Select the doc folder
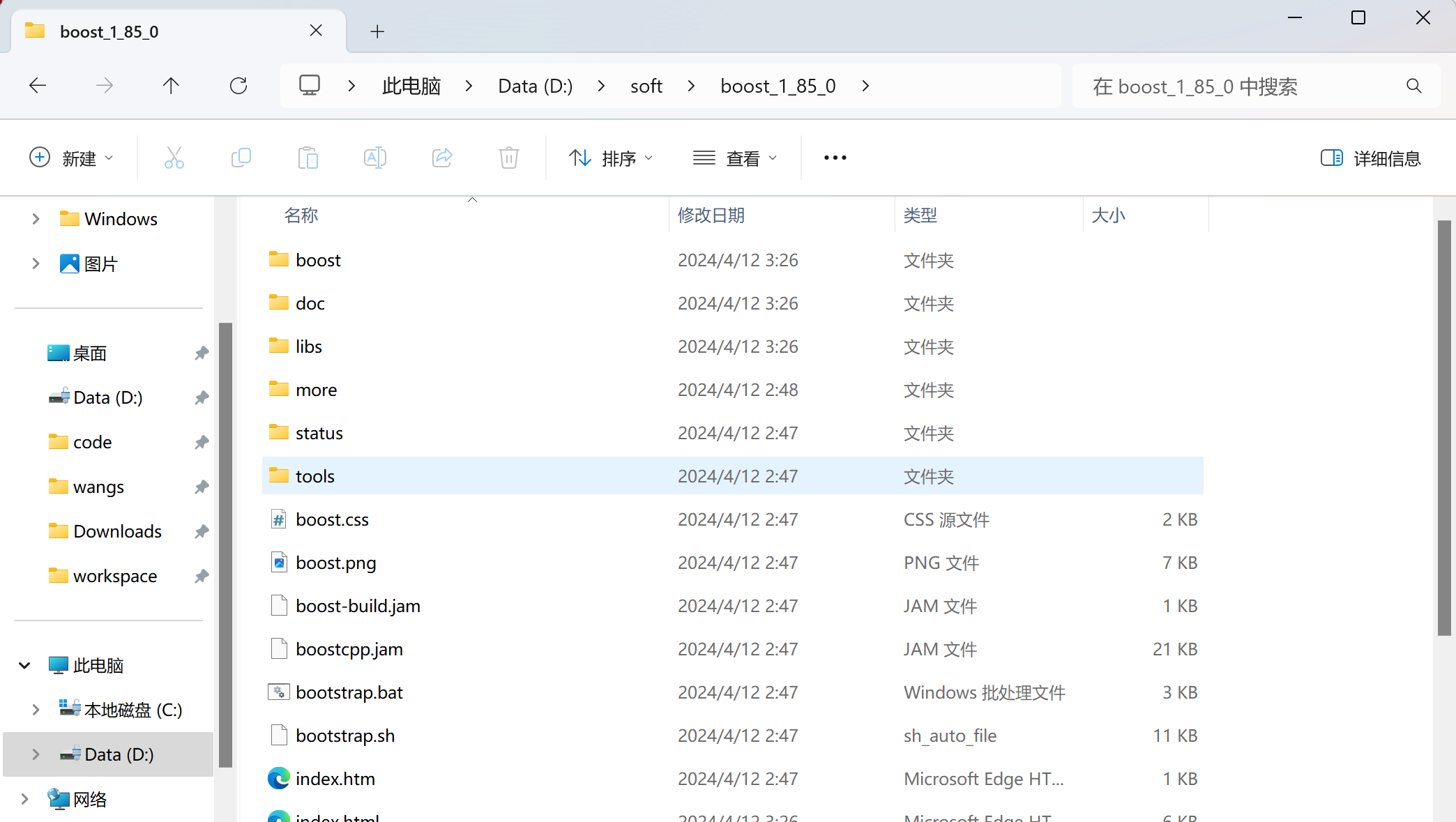The width and height of the screenshot is (1456, 822). pos(732,303)
